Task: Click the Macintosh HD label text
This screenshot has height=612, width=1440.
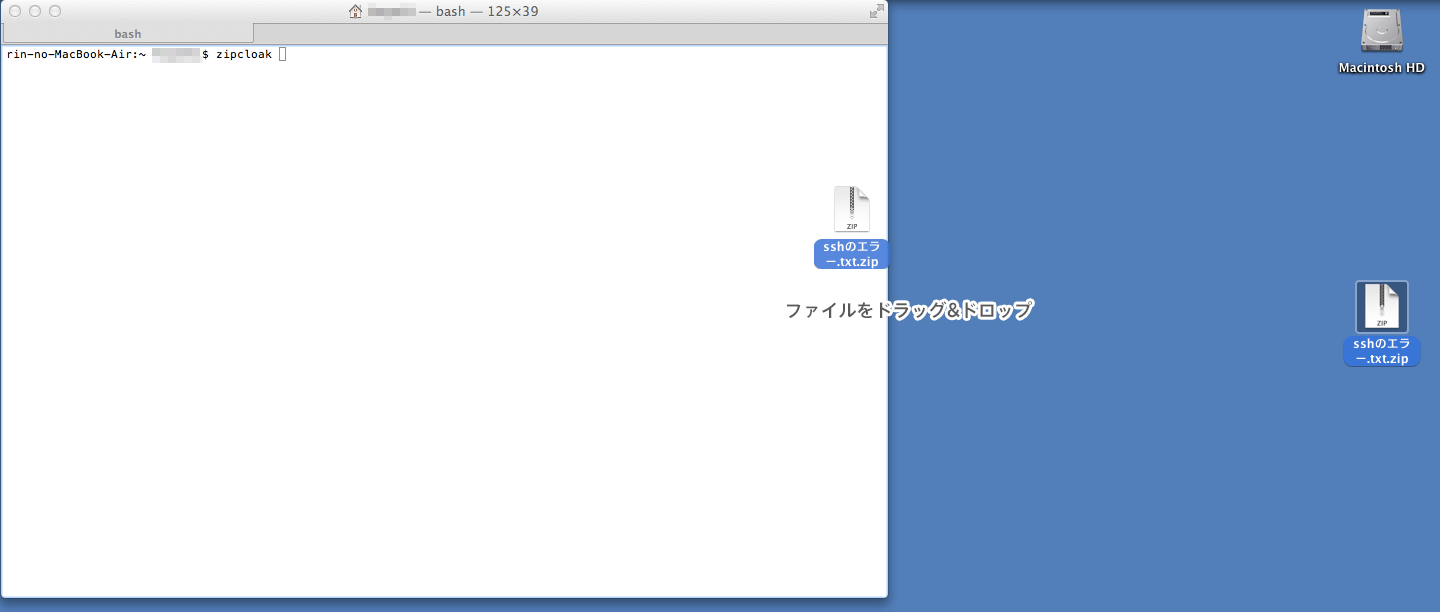Action: [x=1381, y=68]
